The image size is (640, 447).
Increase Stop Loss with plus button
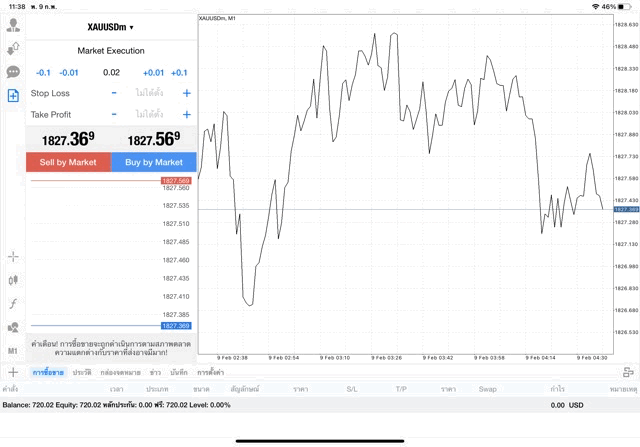point(186,93)
